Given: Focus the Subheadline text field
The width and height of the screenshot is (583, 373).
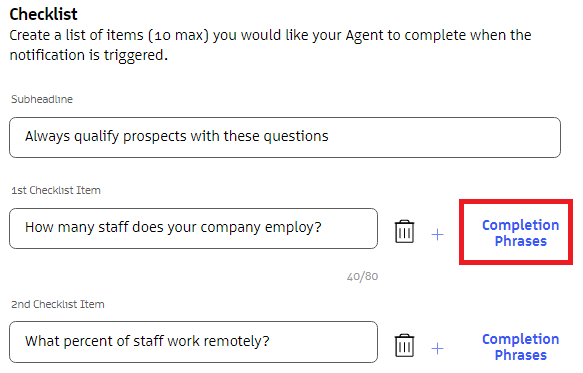Looking at the screenshot, I should (285, 137).
